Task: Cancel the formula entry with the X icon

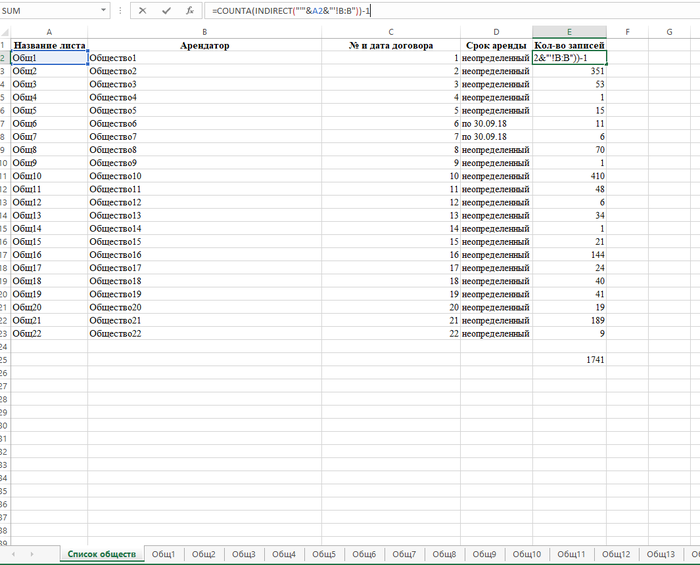Action: [x=142, y=11]
